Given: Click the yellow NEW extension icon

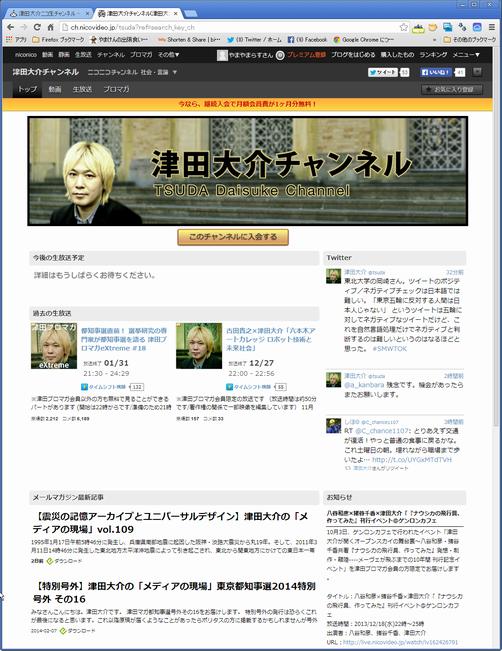Looking at the screenshot, I should pos(418,27).
